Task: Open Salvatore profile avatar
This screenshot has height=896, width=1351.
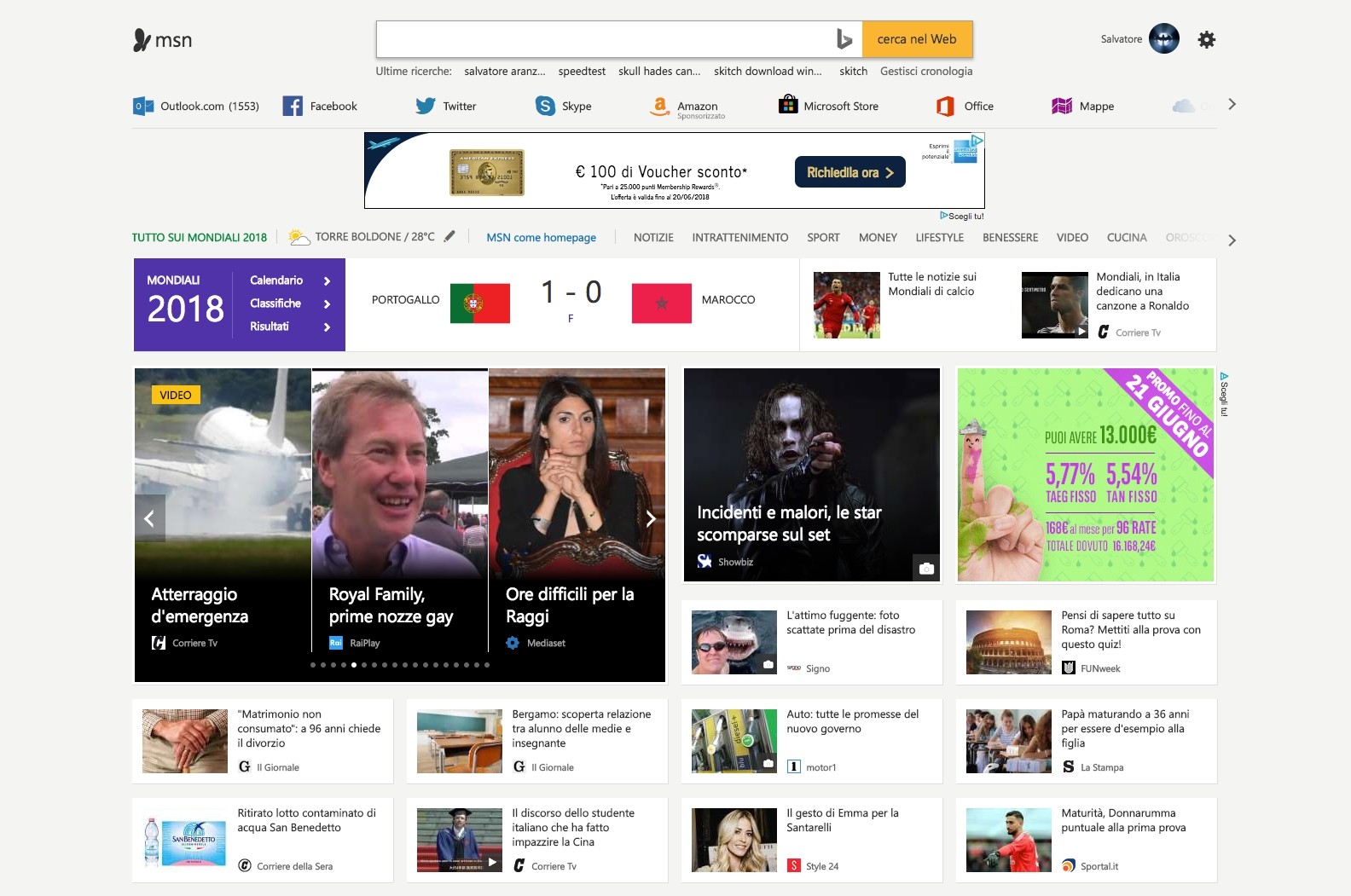Action: pos(1163,38)
